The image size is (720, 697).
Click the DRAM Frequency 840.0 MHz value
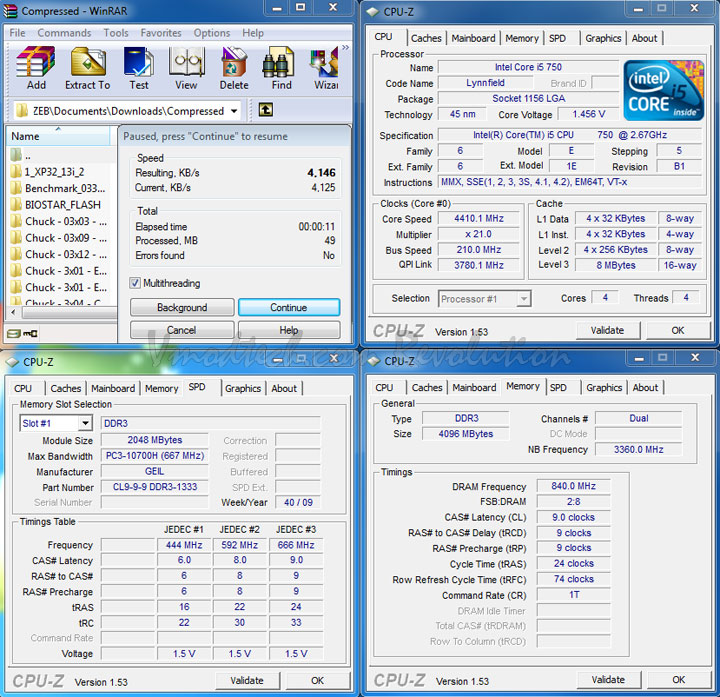coord(574,486)
